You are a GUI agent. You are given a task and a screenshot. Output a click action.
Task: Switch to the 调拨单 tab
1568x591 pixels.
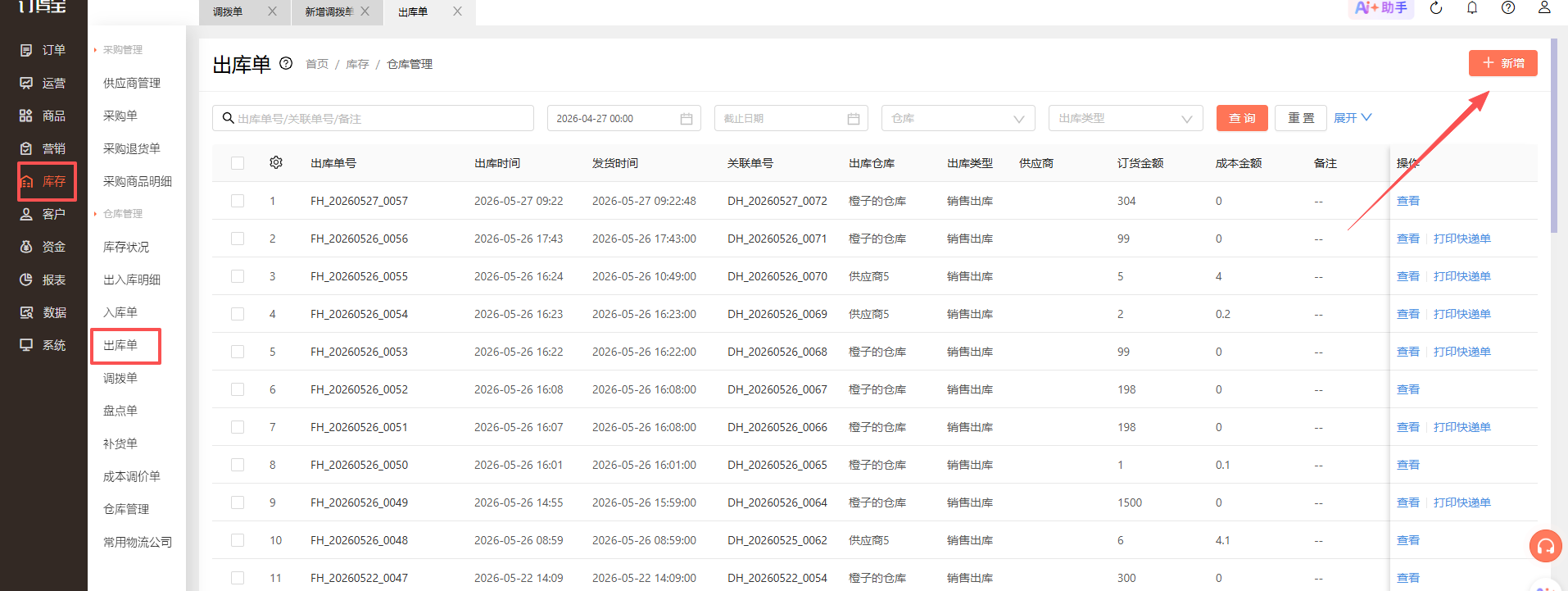point(244,11)
